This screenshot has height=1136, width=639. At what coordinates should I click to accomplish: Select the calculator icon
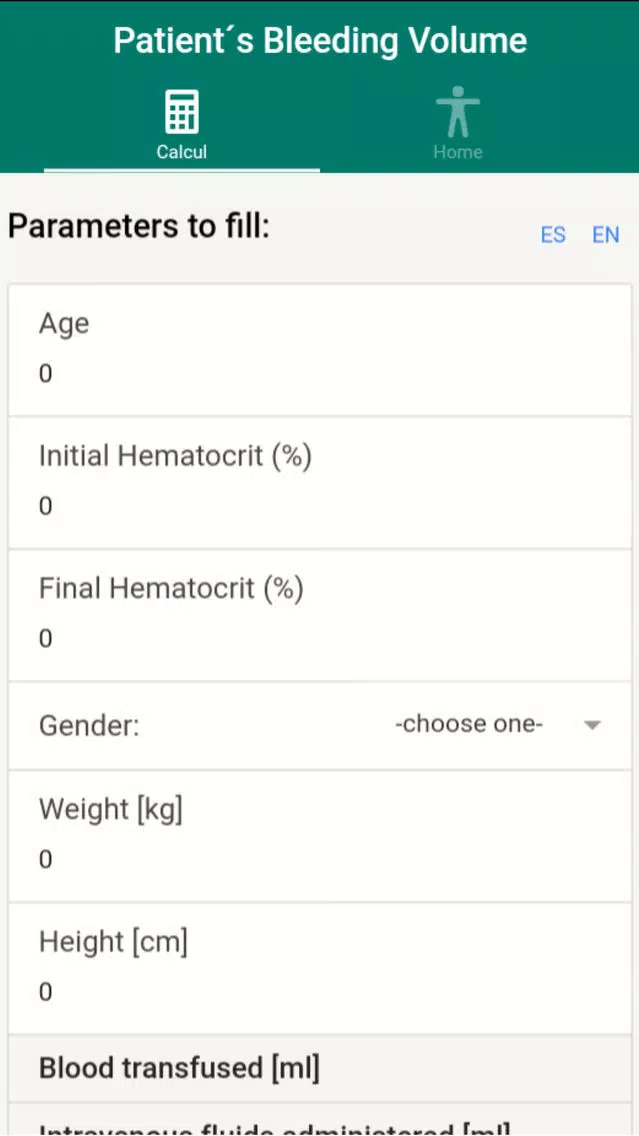182,112
